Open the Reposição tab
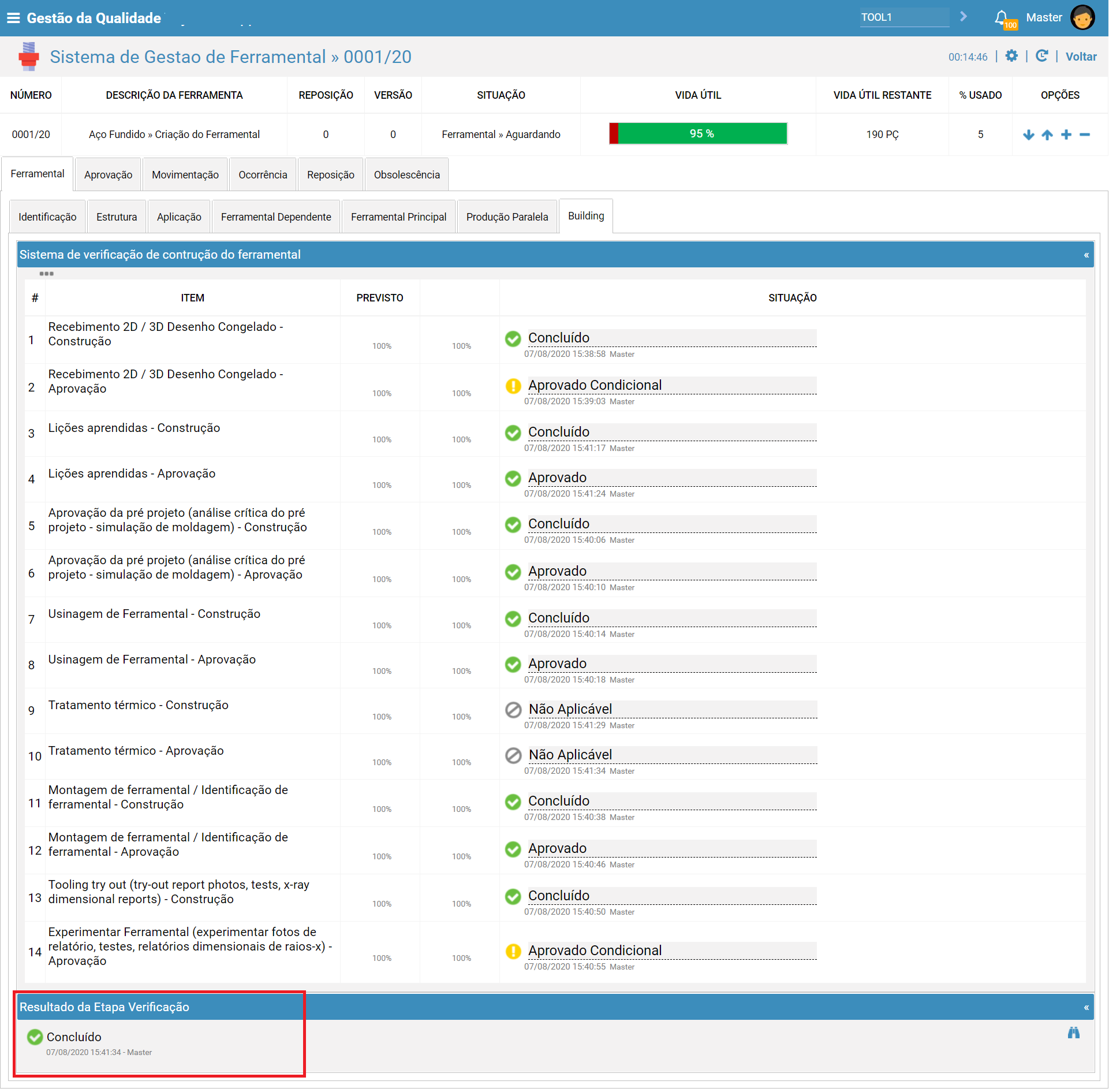The height and width of the screenshot is (1092, 1109). (331, 175)
